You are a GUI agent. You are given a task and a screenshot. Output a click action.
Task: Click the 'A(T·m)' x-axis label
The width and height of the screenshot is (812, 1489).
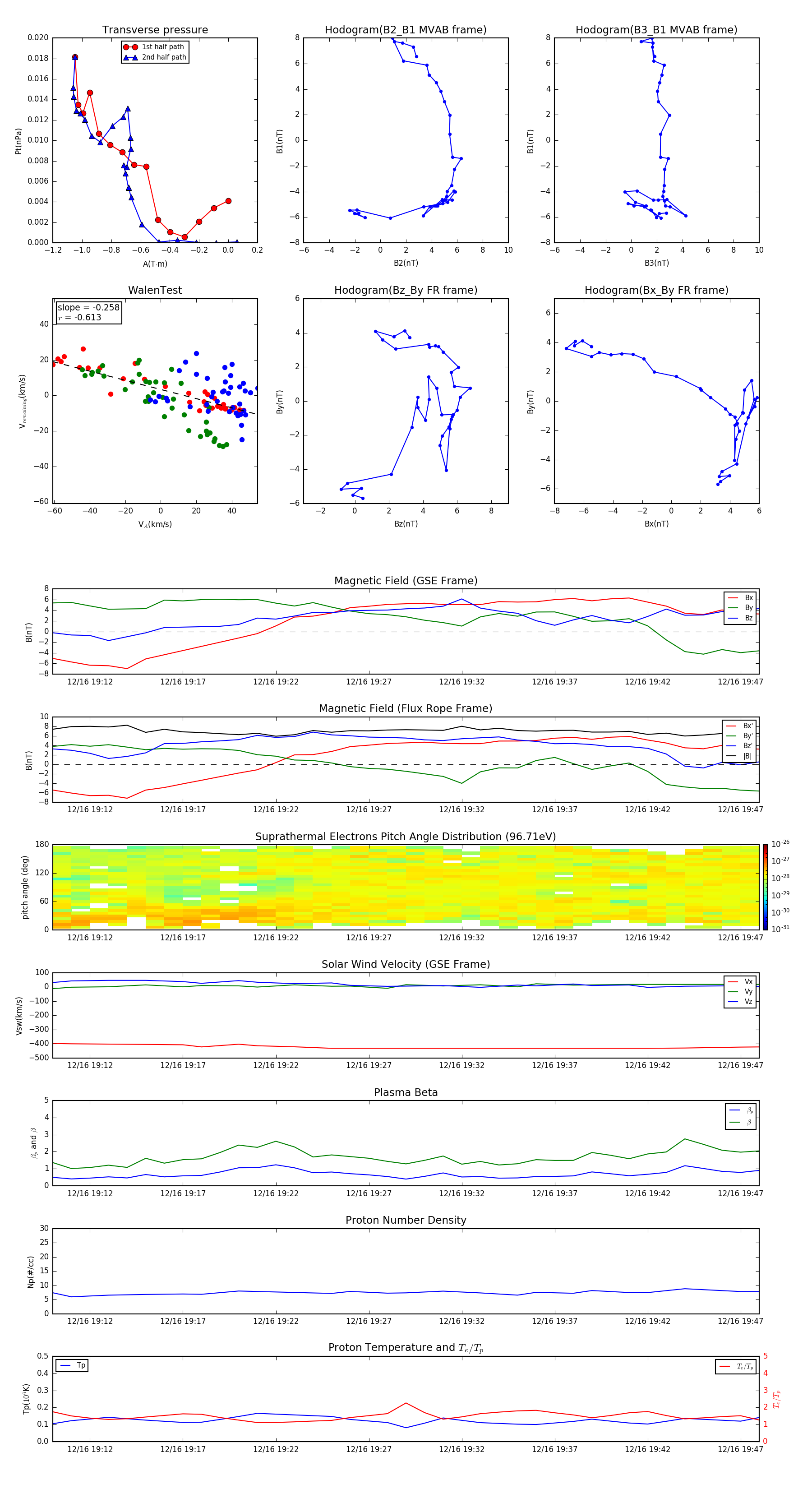(x=155, y=264)
